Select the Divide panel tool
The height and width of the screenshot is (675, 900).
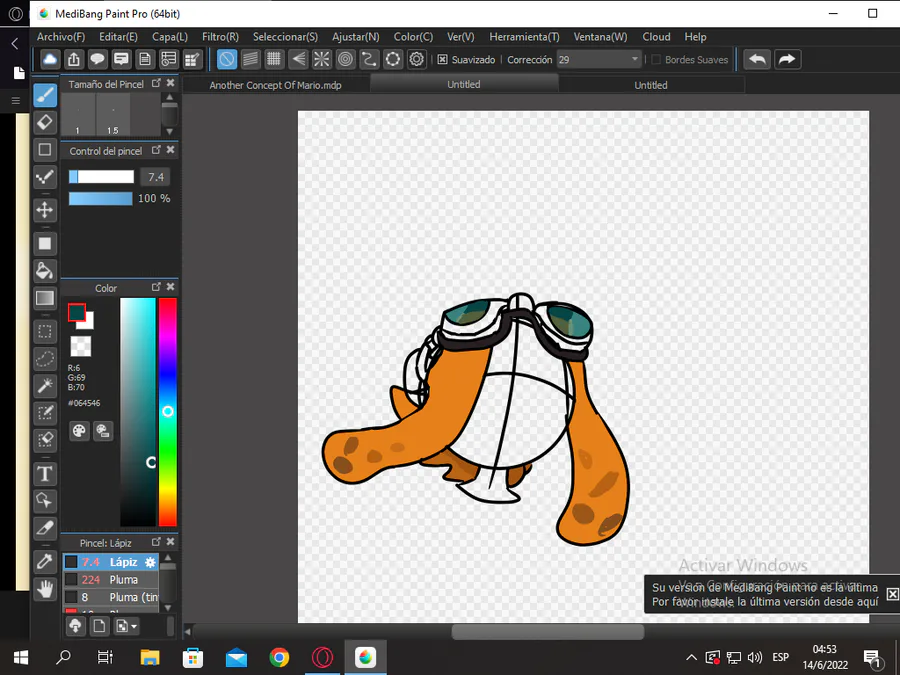click(x=45, y=527)
